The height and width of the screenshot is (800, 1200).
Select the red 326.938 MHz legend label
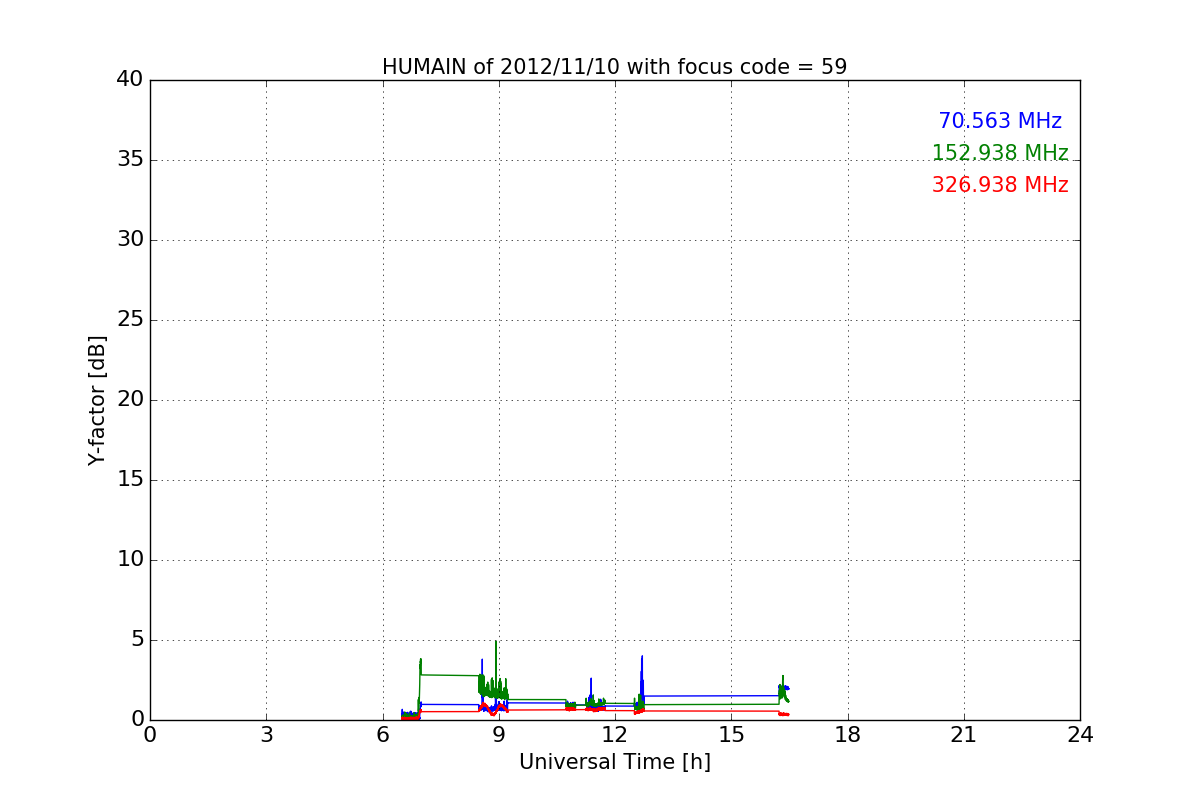tap(1000, 185)
